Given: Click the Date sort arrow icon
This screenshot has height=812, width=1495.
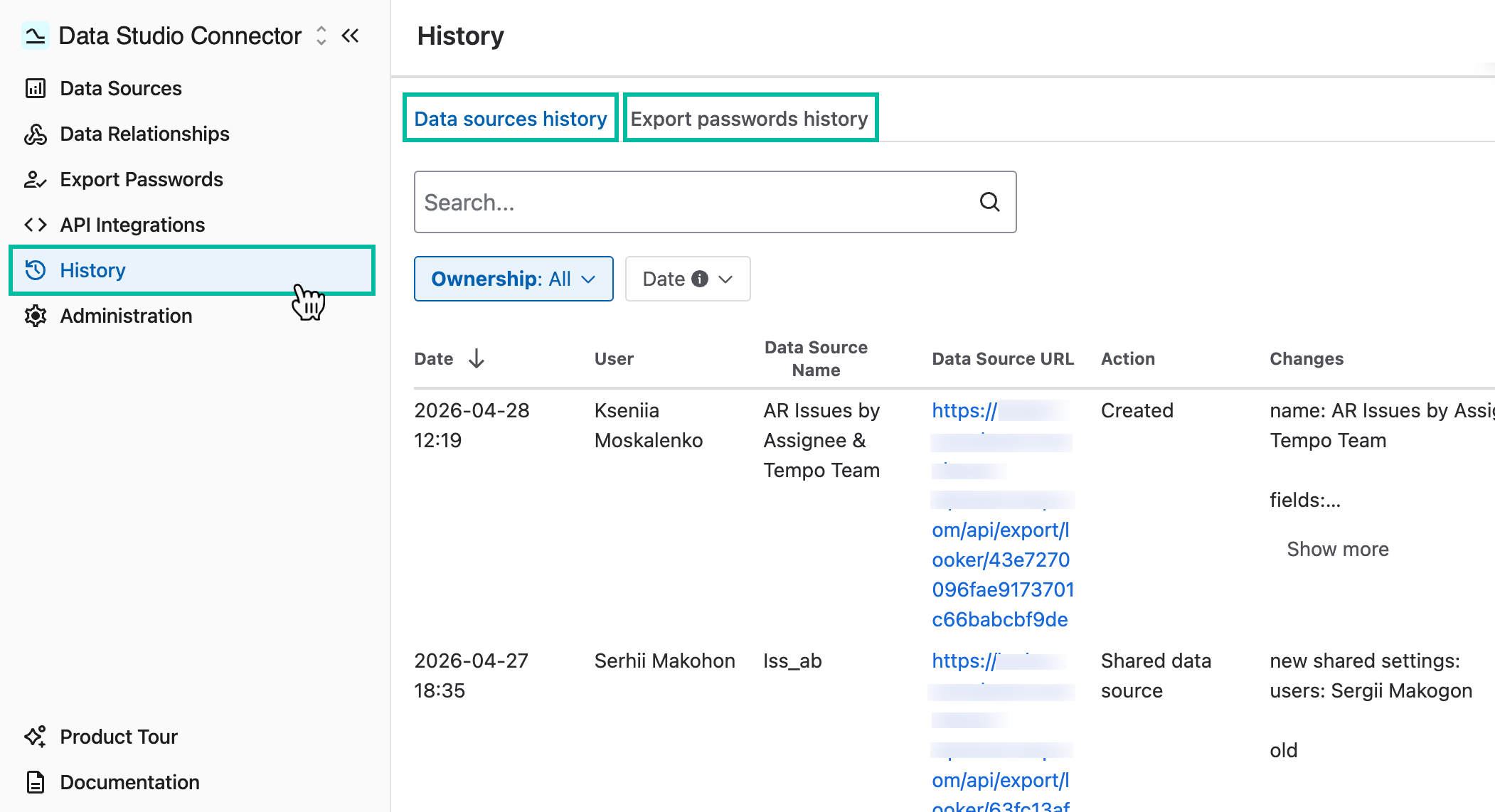Looking at the screenshot, I should 477,358.
